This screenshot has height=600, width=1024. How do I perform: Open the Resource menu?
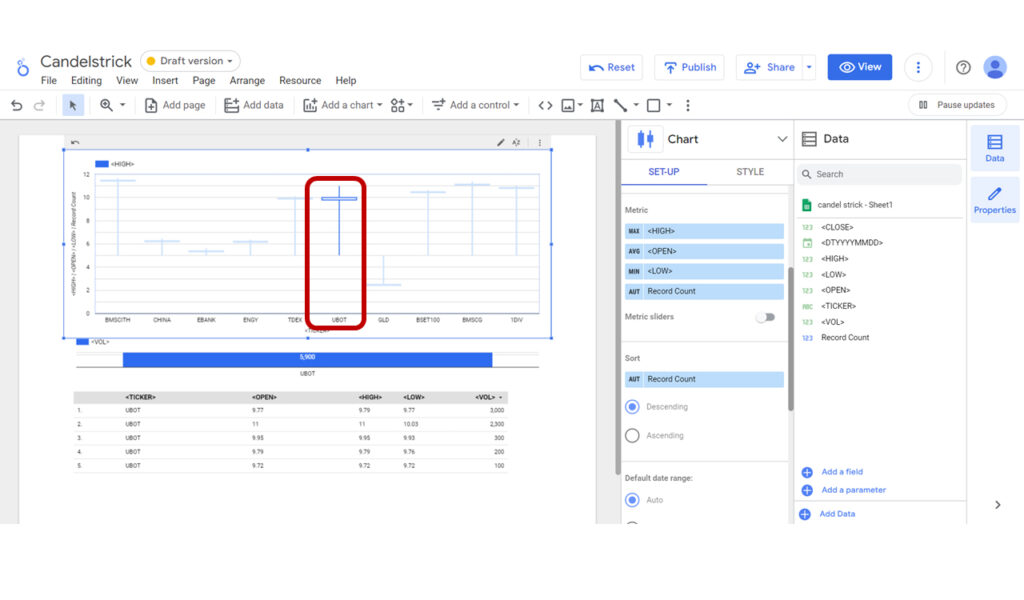click(x=300, y=80)
